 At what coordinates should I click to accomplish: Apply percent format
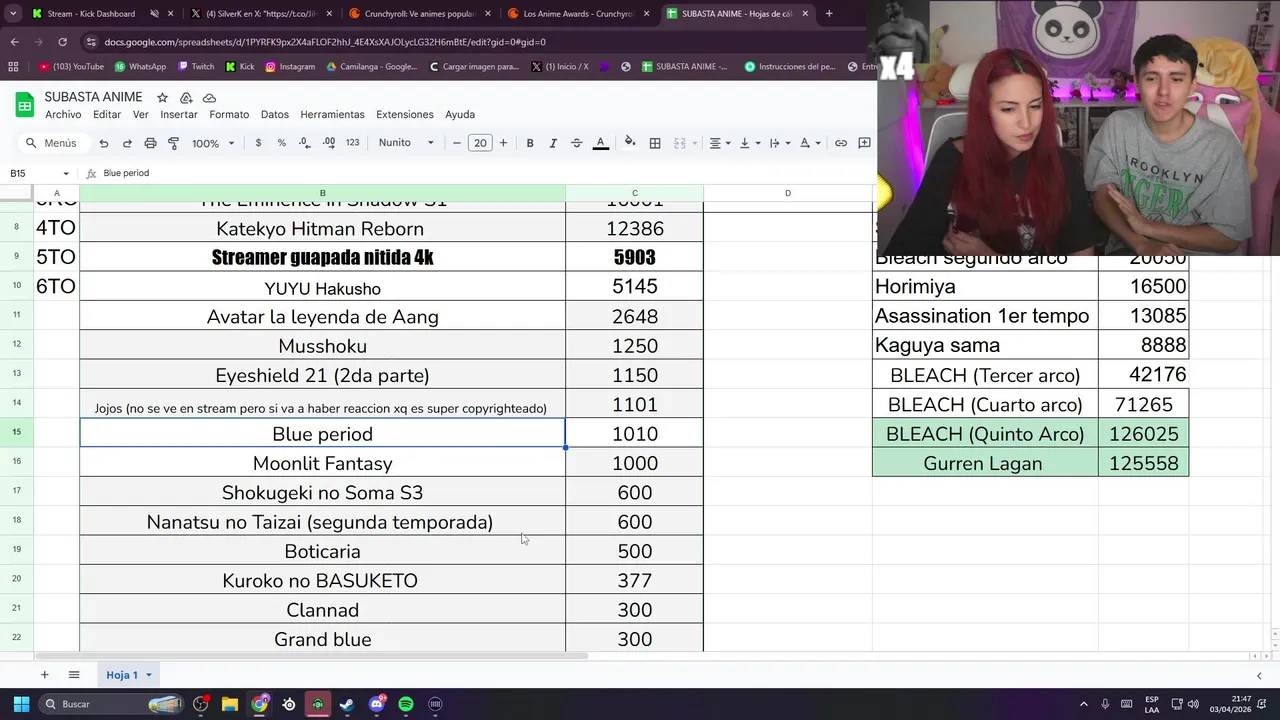[x=282, y=143]
